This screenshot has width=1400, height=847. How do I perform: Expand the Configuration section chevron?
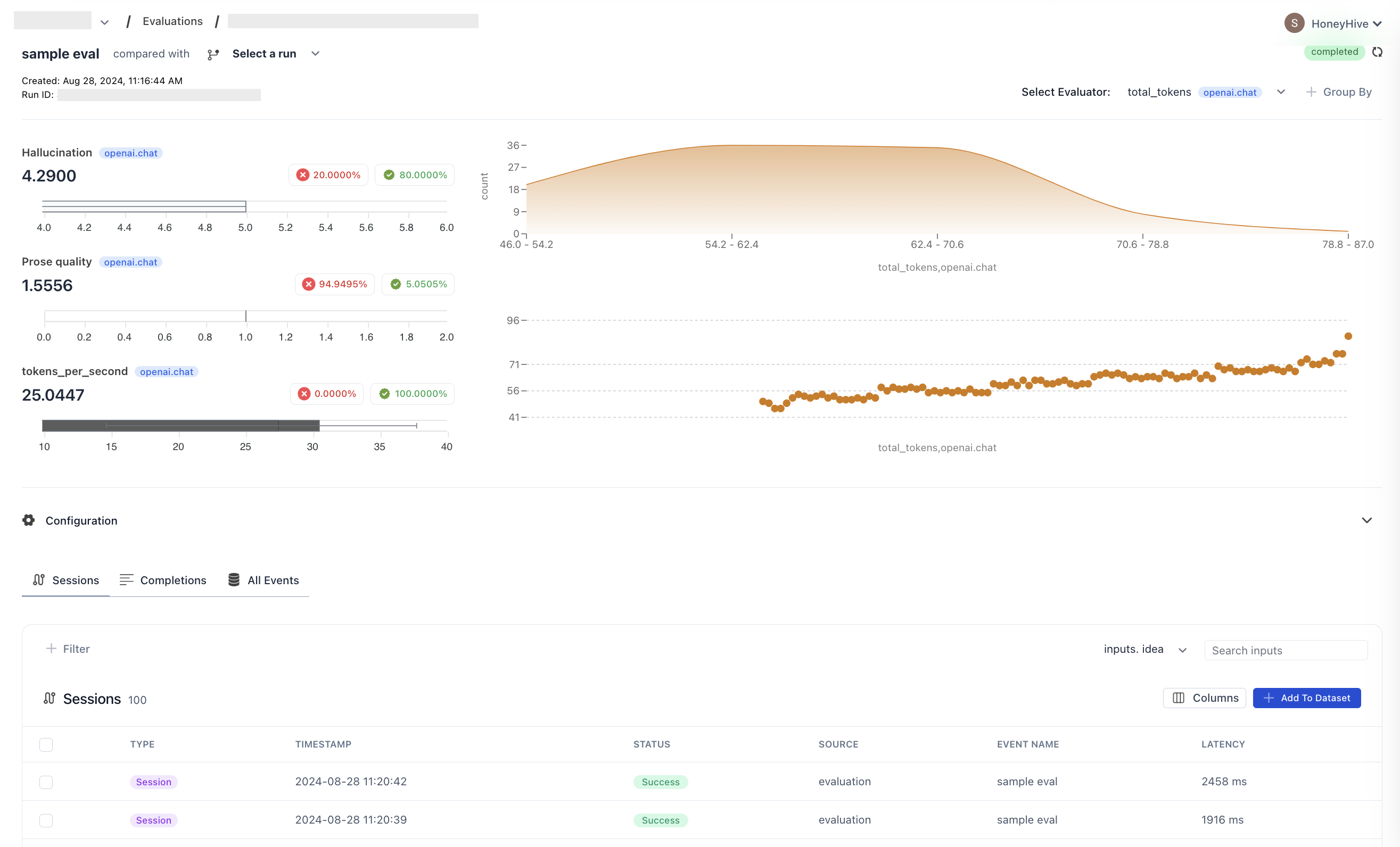[1366, 520]
